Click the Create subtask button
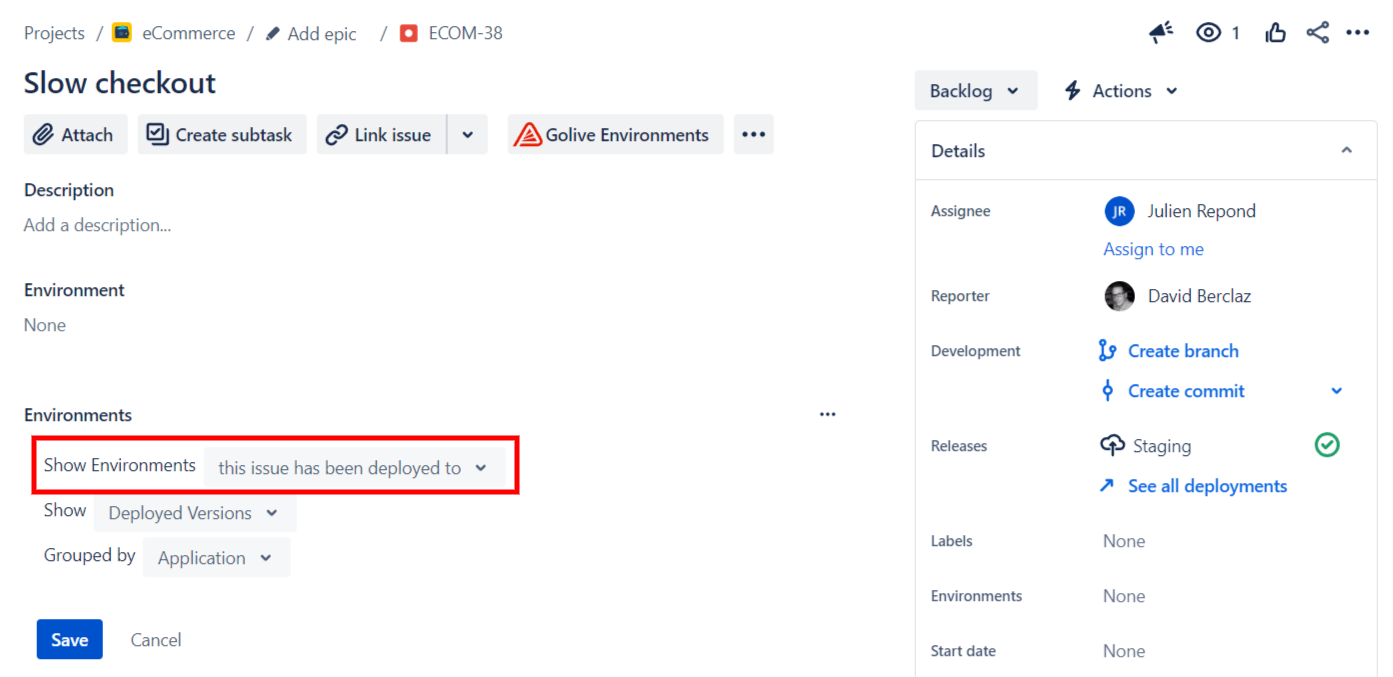 (x=221, y=135)
